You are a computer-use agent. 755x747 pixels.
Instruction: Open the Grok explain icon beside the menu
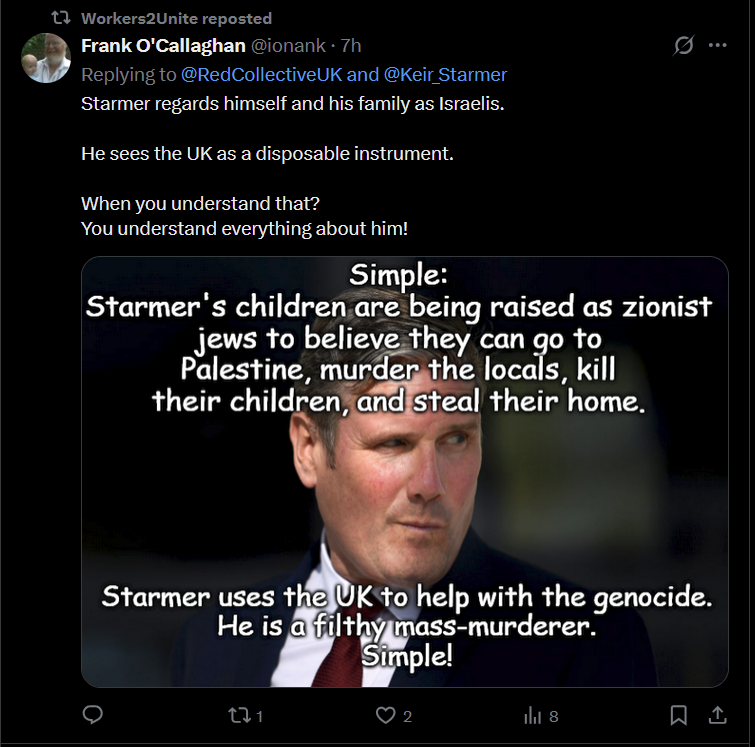click(x=684, y=45)
